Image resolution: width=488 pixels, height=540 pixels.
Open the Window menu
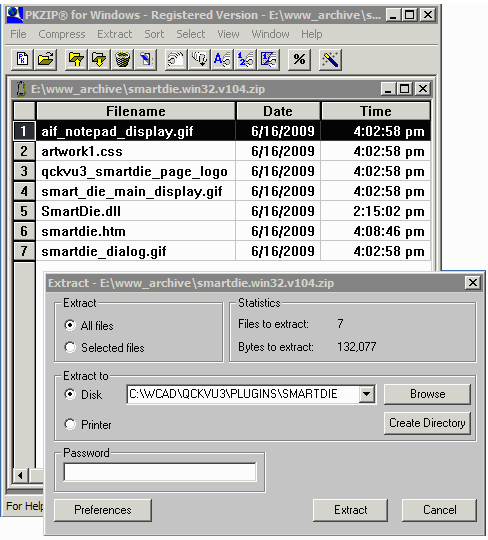270,34
